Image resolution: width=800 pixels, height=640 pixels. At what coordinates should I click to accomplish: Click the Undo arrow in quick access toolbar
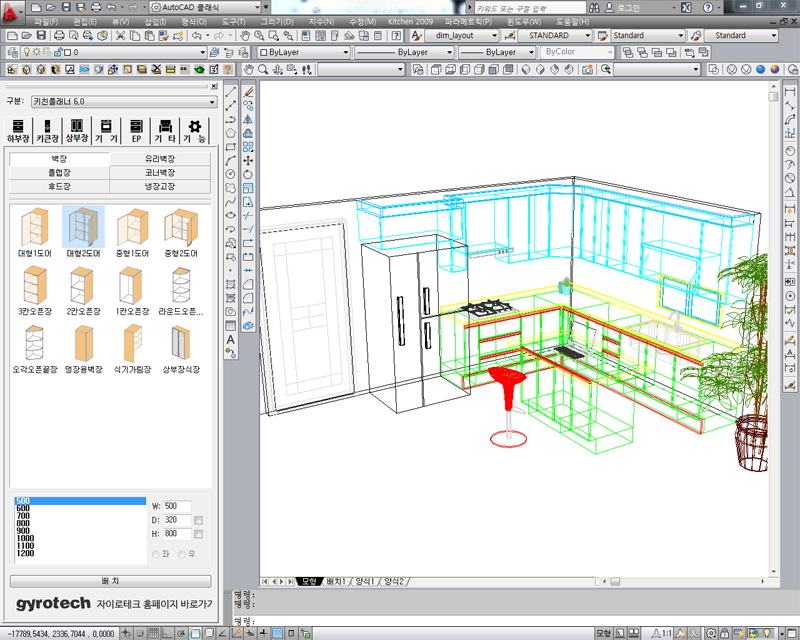pos(112,7)
